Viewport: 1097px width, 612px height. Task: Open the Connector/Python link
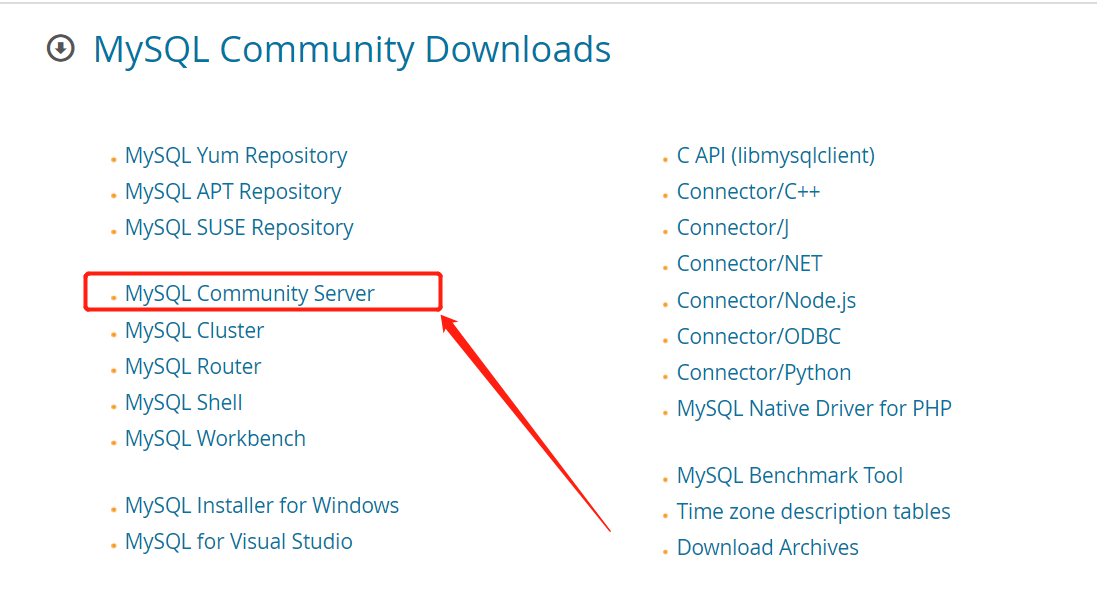764,373
